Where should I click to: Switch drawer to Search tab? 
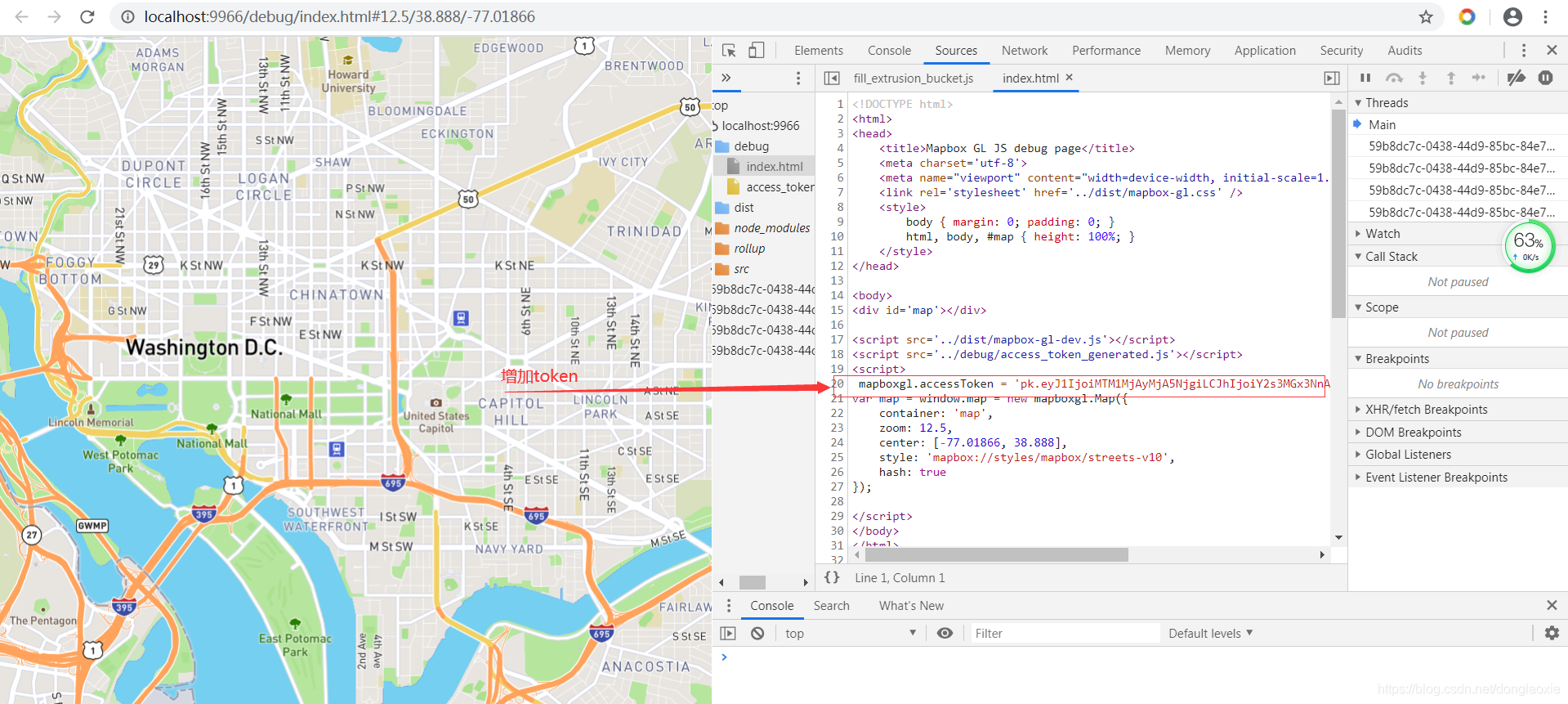(831, 606)
